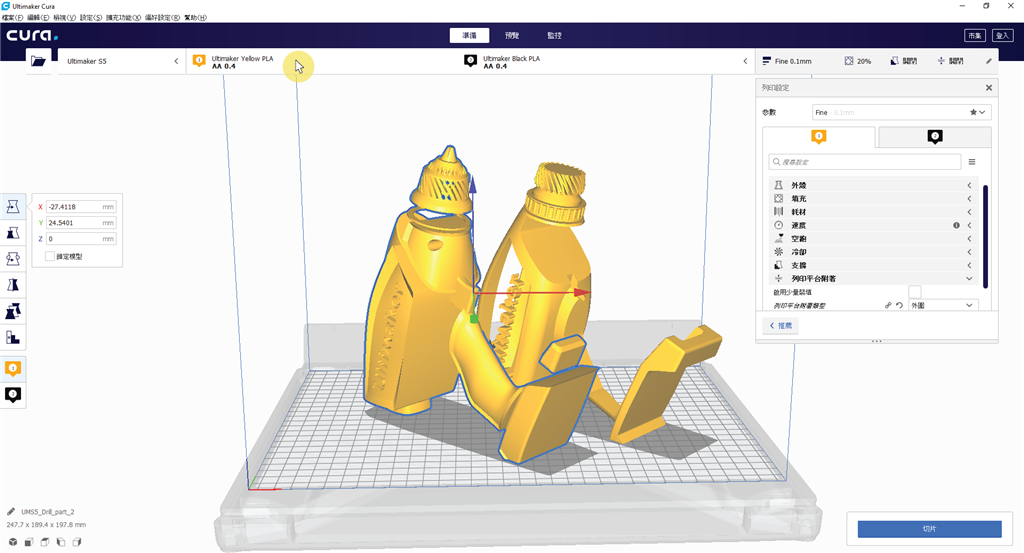Click the 搜尋設定 search field
This screenshot has height=553, width=1024.
865,161
